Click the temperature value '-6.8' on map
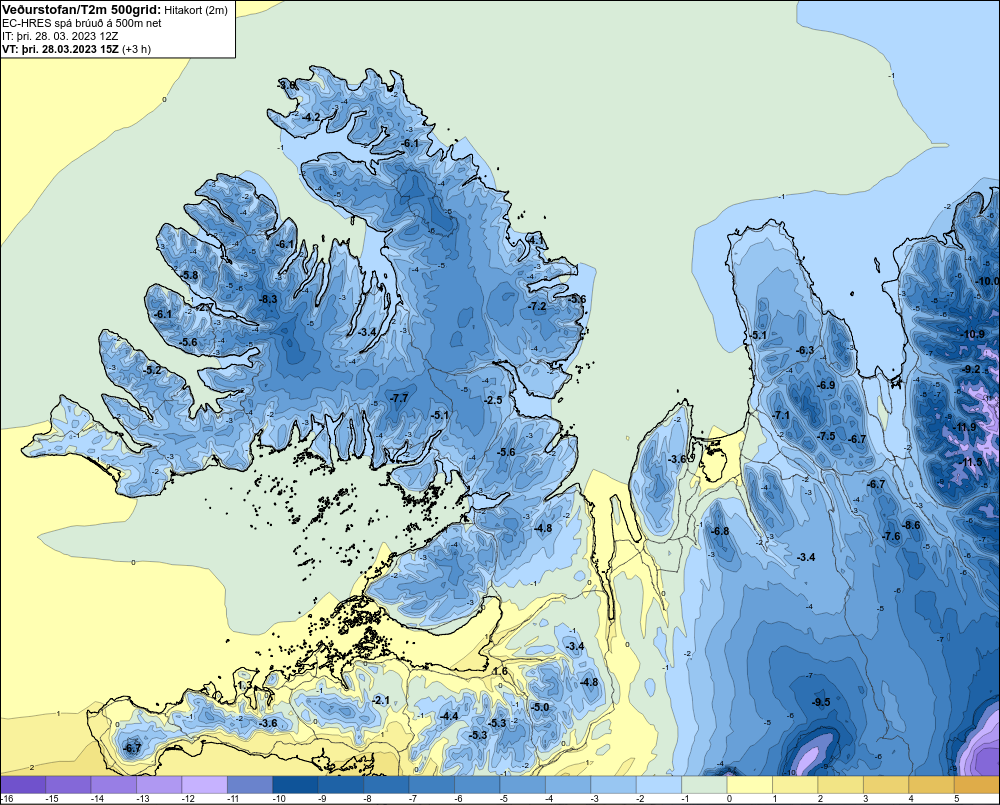1000x805 pixels. [720, 531]
